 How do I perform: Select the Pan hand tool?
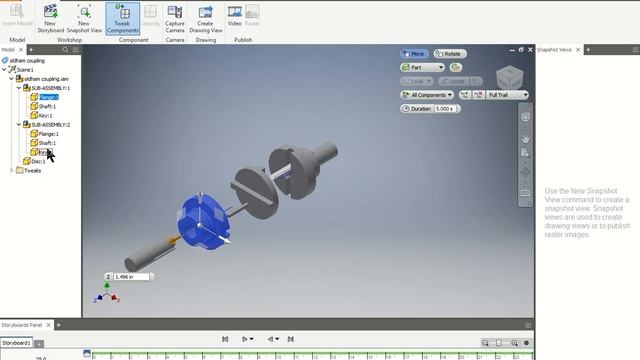click(525, 139)
